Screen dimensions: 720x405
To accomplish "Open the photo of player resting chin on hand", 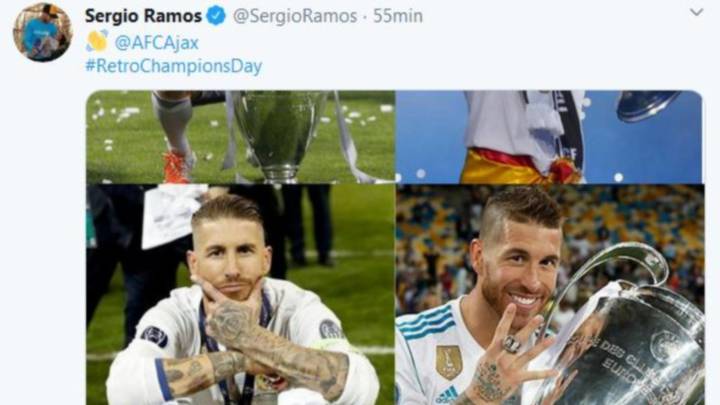I will (x=241, y=295).
